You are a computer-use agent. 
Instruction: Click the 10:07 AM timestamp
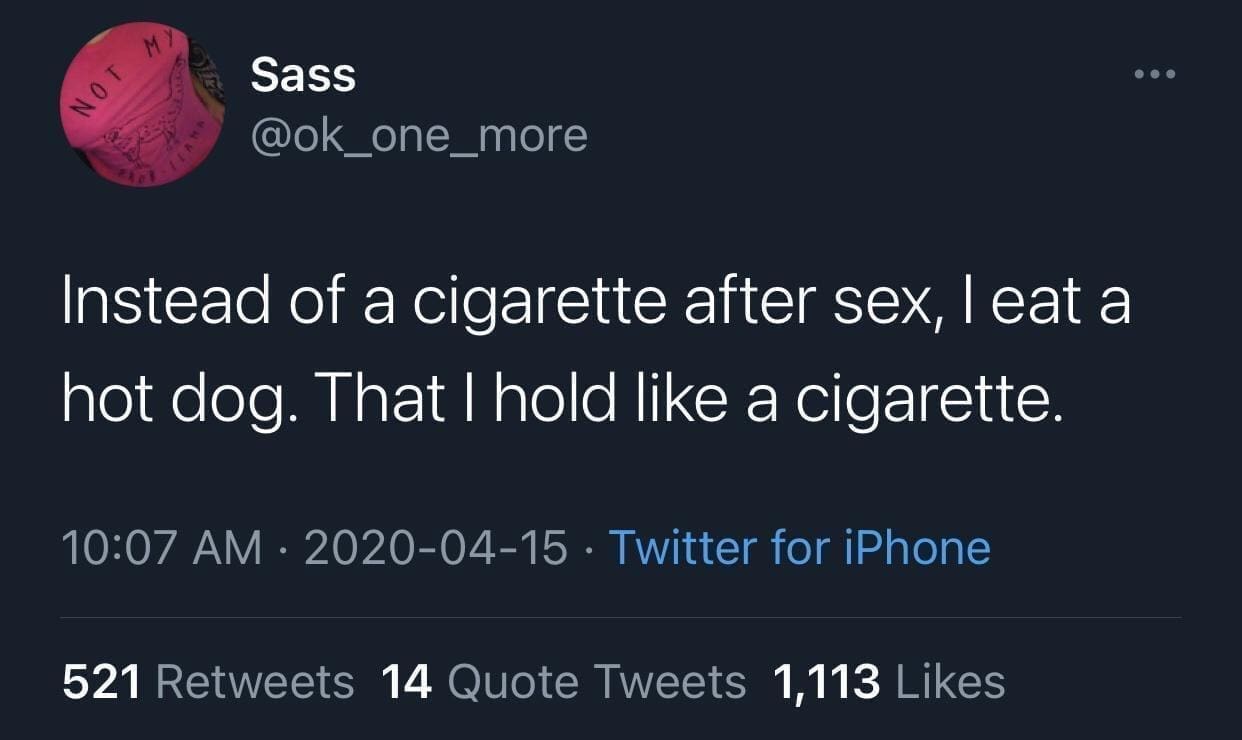pos(161,547)
